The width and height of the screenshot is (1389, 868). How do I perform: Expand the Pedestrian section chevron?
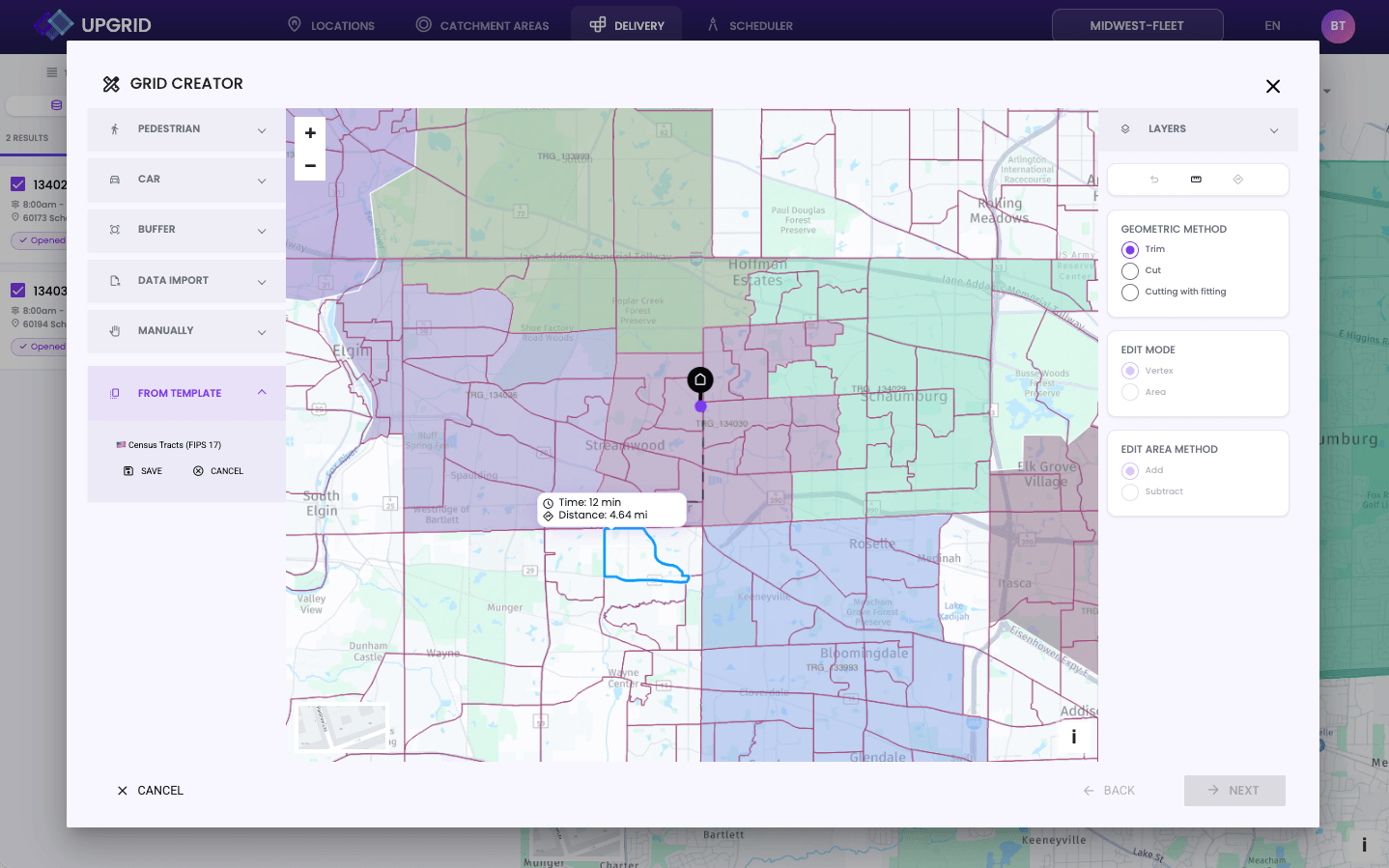click(262, 130)
